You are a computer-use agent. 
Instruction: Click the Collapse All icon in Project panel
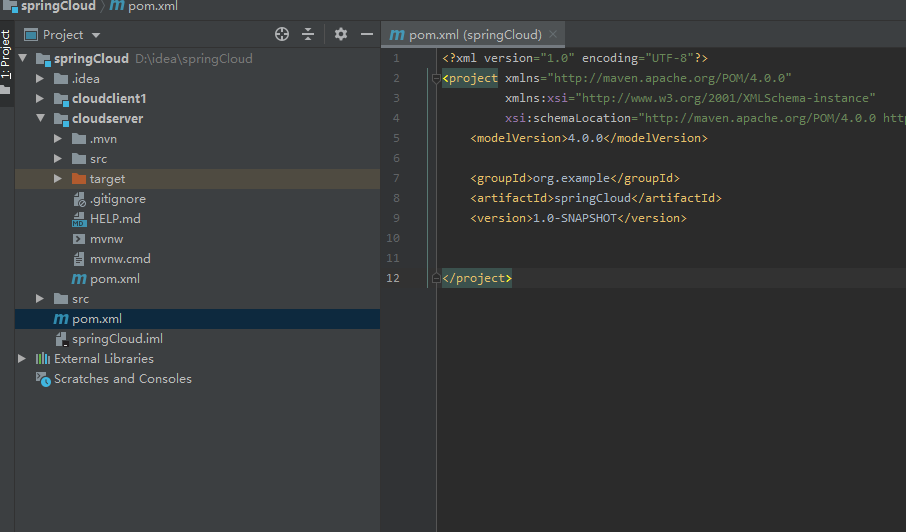point(308,35)
